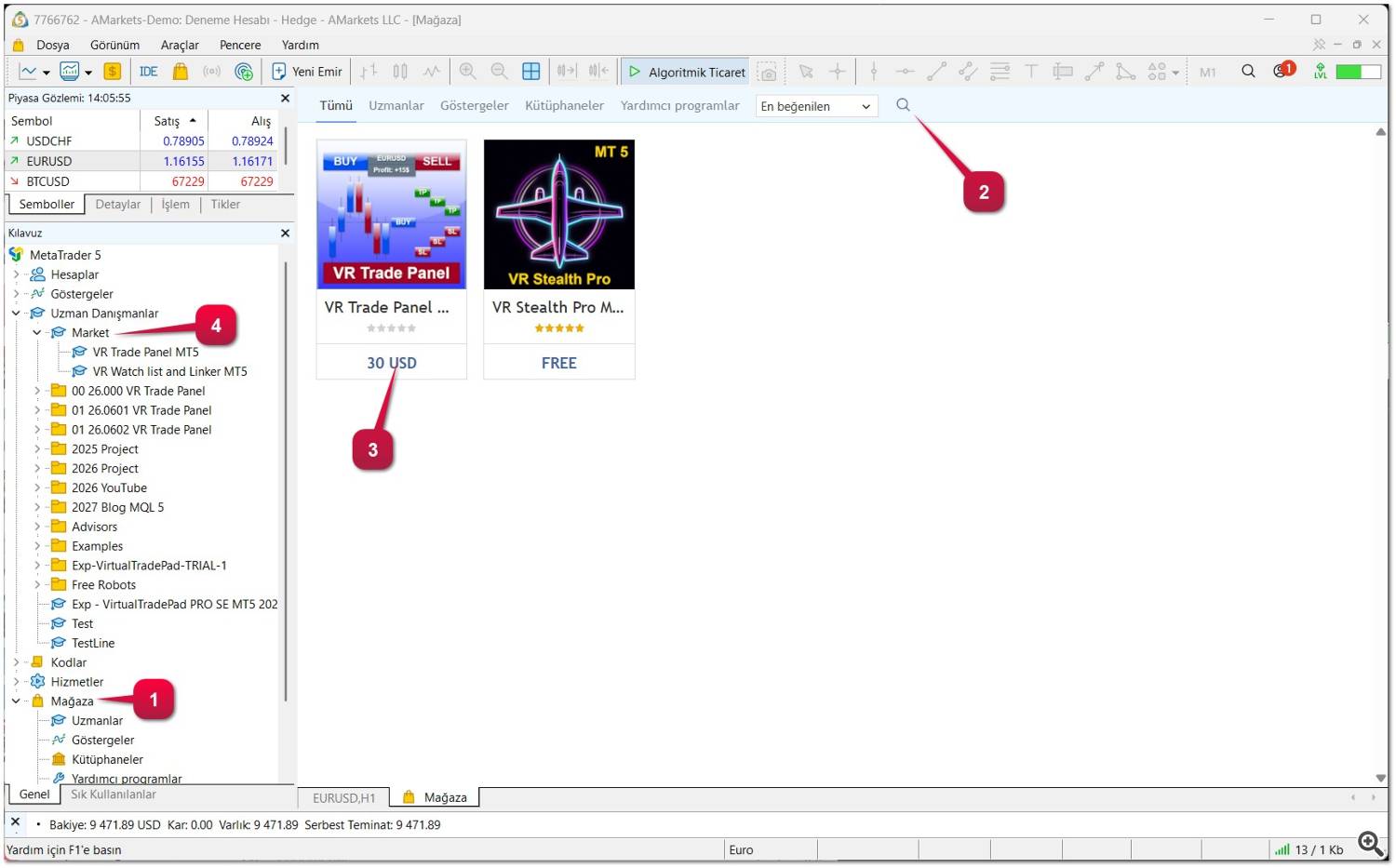
Task: Open the Yardım menu
Action: tap(301, 45)
